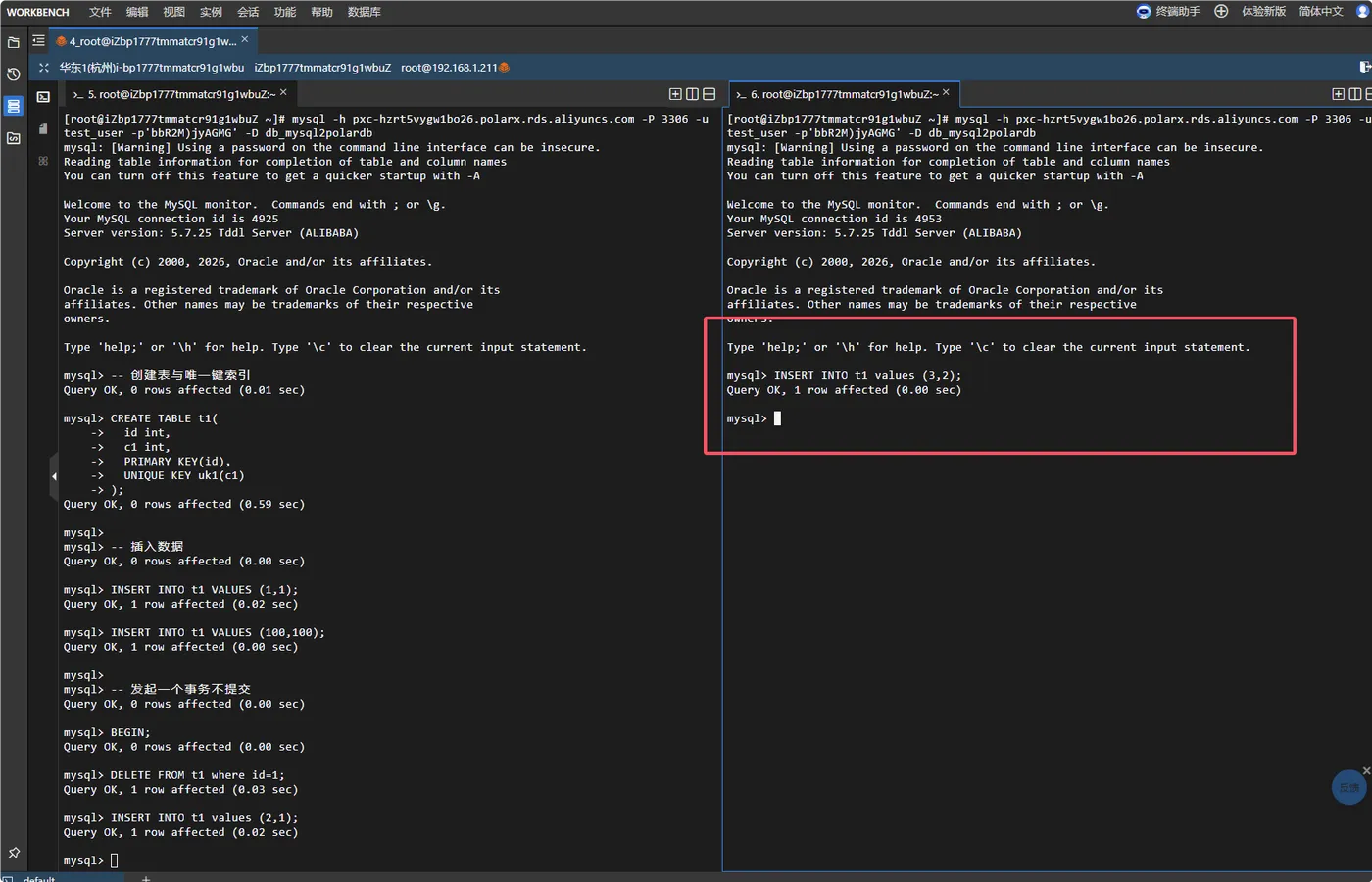Click 'BEGIN;' statement in left terminal

(130, 732)
